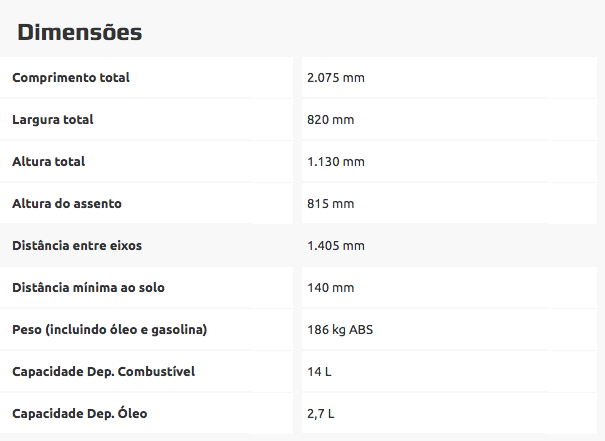Click the 2.075 mm length value
This screenshot has width=605, height=441.
336,77
